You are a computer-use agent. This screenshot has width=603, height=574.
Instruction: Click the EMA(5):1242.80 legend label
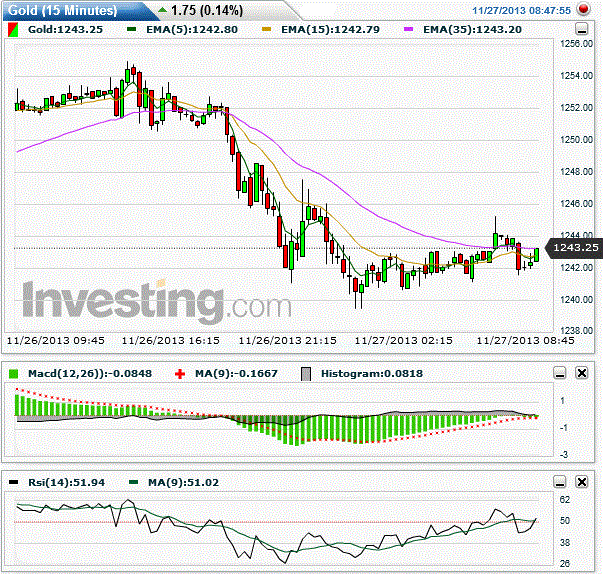pos(192,30)
